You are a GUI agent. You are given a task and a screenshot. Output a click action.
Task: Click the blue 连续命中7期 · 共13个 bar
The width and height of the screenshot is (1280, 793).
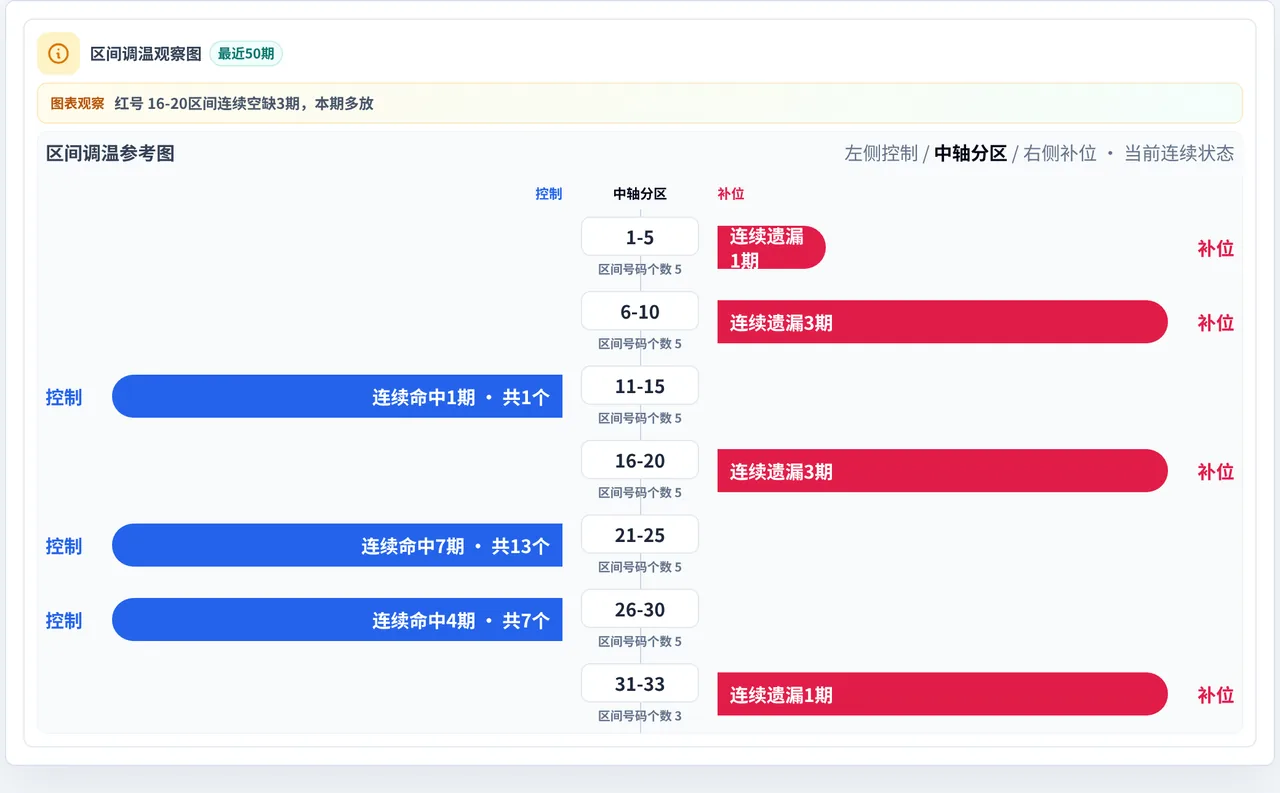pos(337,545)
